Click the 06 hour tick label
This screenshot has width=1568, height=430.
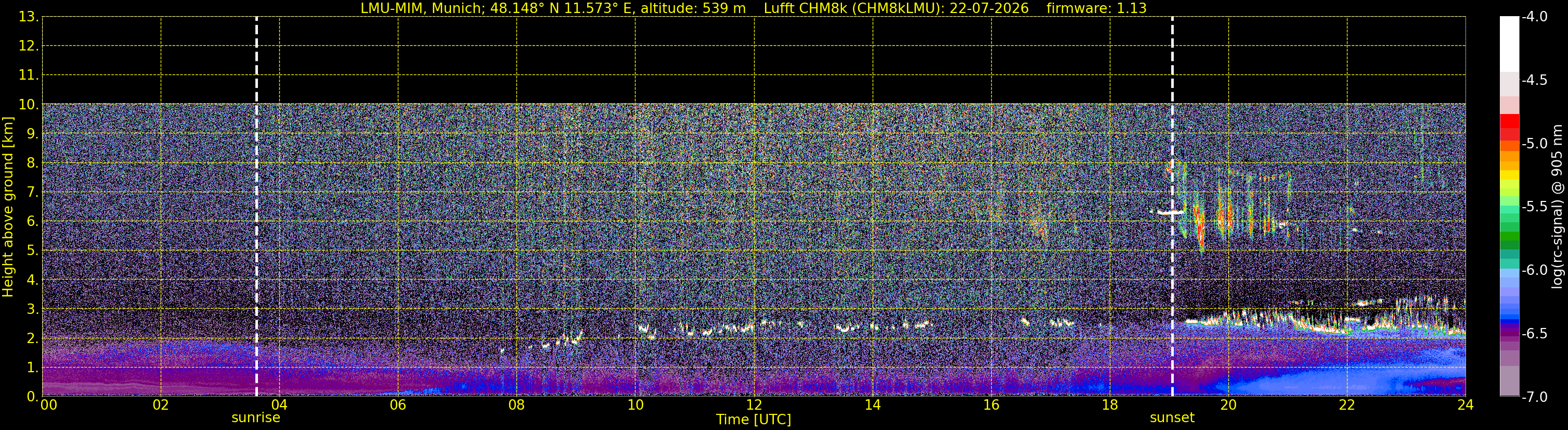tap(398, 405)
